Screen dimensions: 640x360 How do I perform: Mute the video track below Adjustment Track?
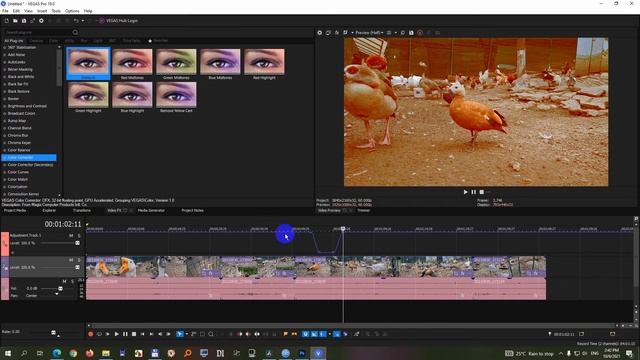point(71,260)
